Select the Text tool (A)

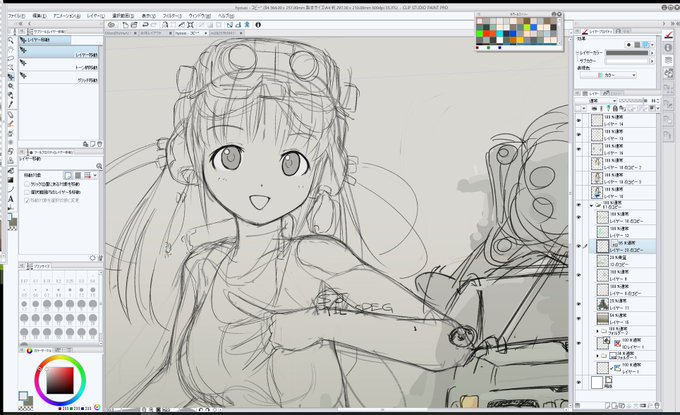(x=11, y=199)
